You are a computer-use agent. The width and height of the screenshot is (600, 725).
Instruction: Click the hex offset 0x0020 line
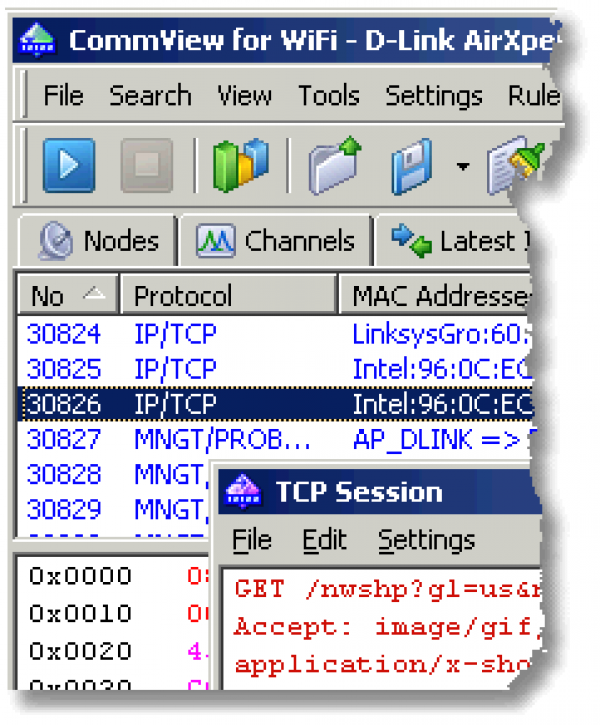(x=80, y=651)
